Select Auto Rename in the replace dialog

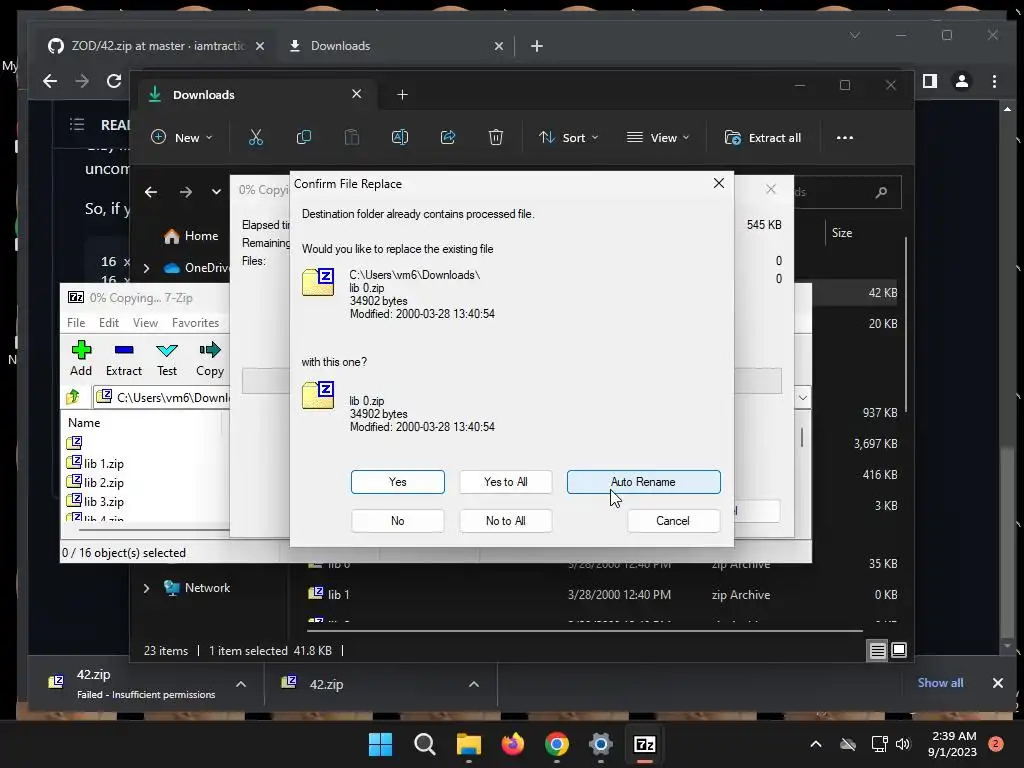coord(643,482)
